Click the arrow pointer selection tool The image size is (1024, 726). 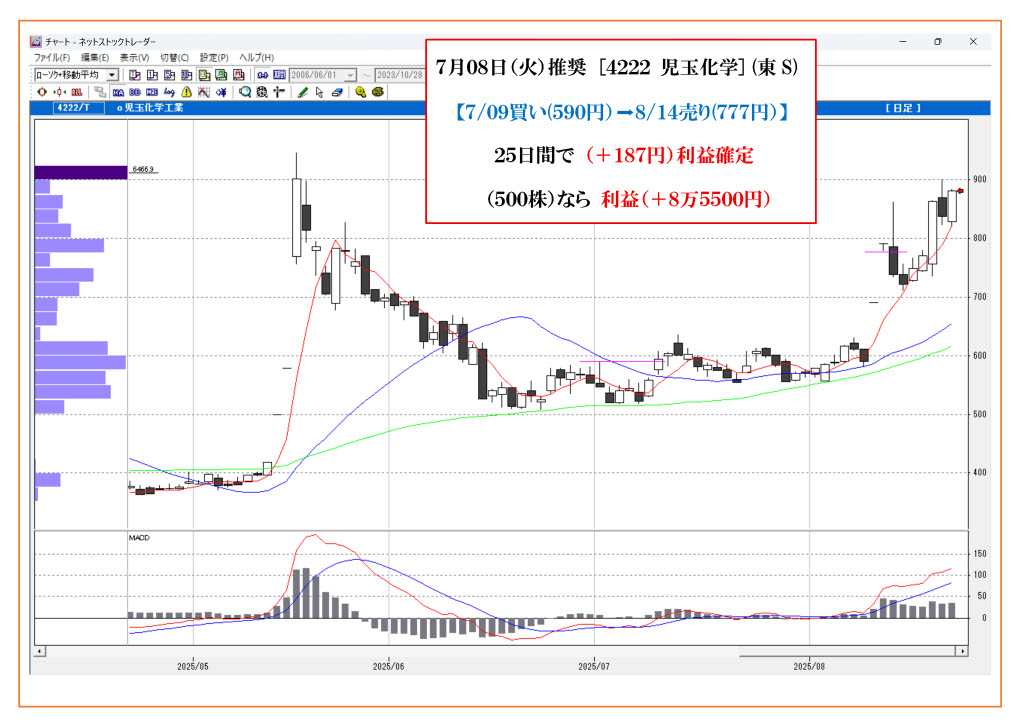click(319, 92)
